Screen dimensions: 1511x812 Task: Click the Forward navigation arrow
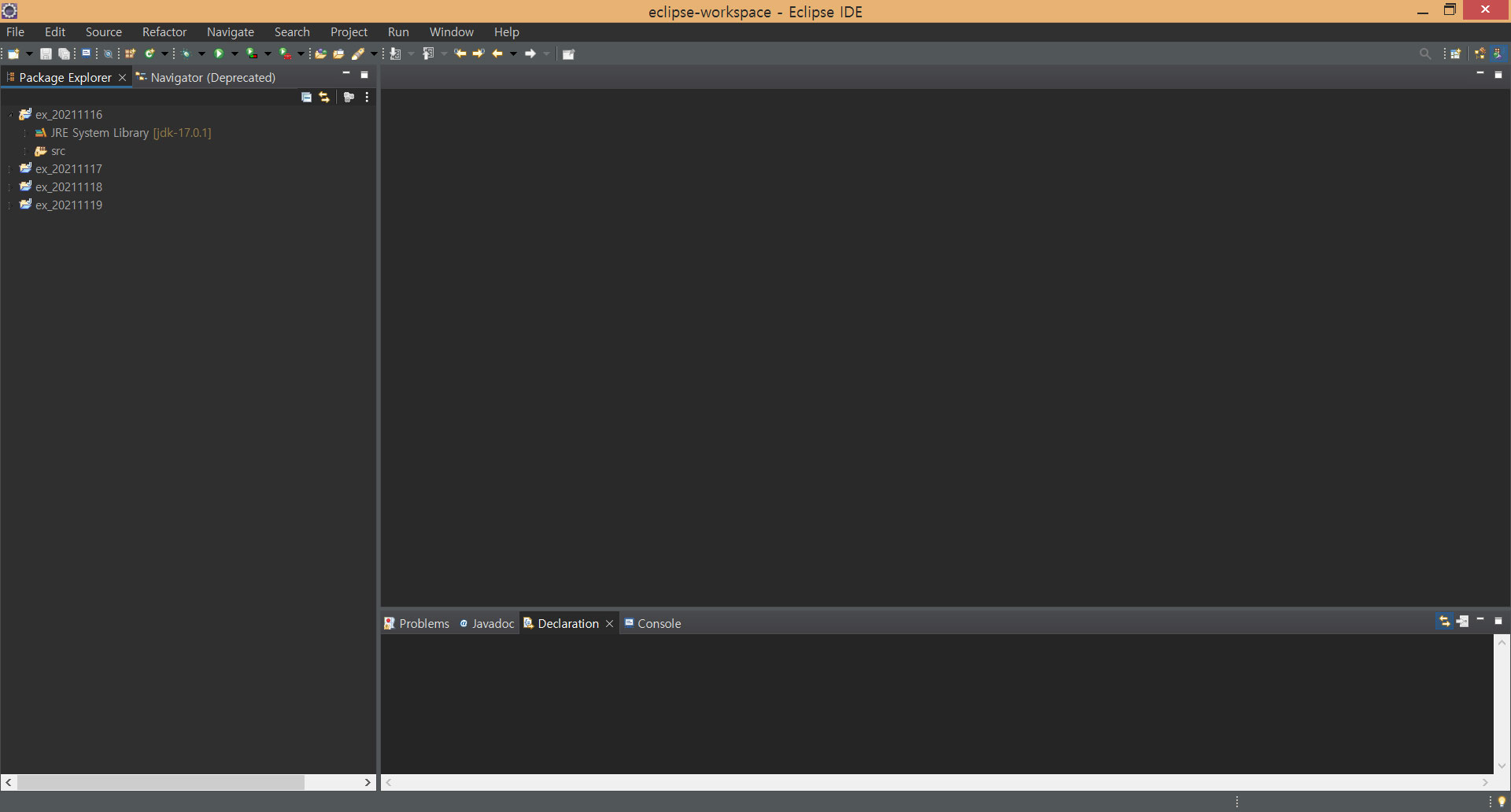click(530, 54)
